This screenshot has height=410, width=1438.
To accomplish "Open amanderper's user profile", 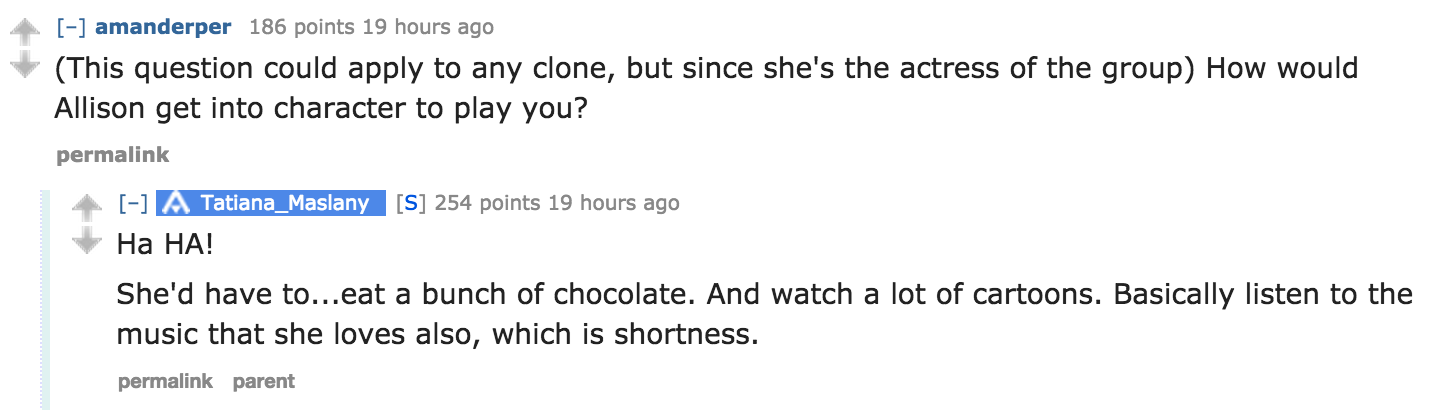I will click(163, 27).
